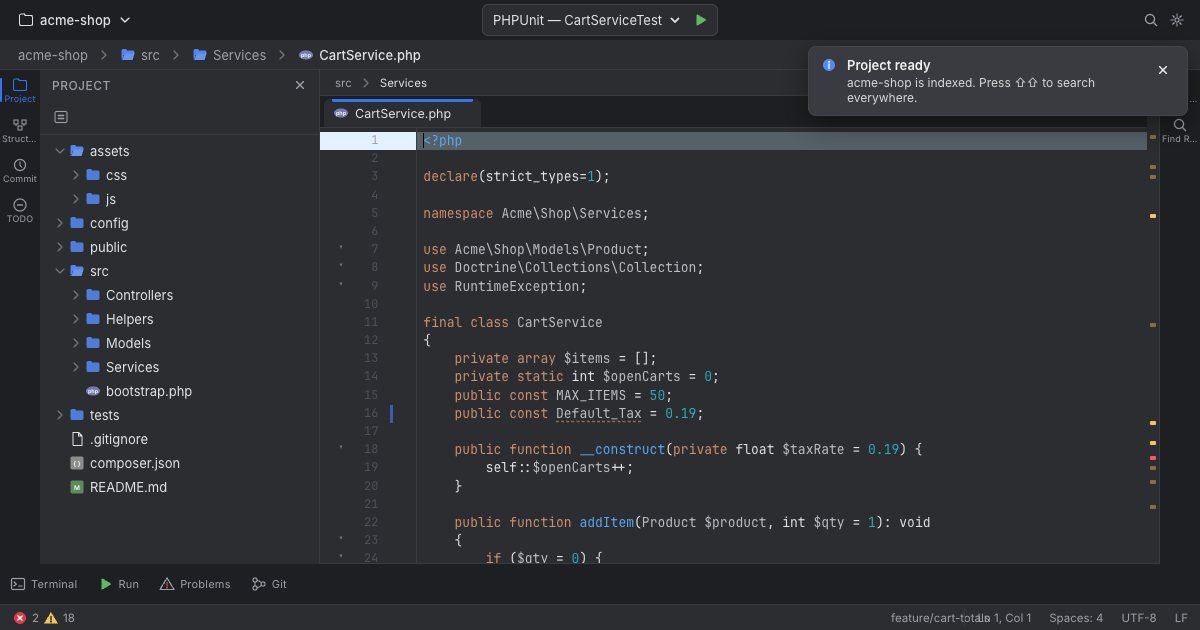Open Search Everywhere magnifier icon

pyautogui.click(x=1151, y=20)
